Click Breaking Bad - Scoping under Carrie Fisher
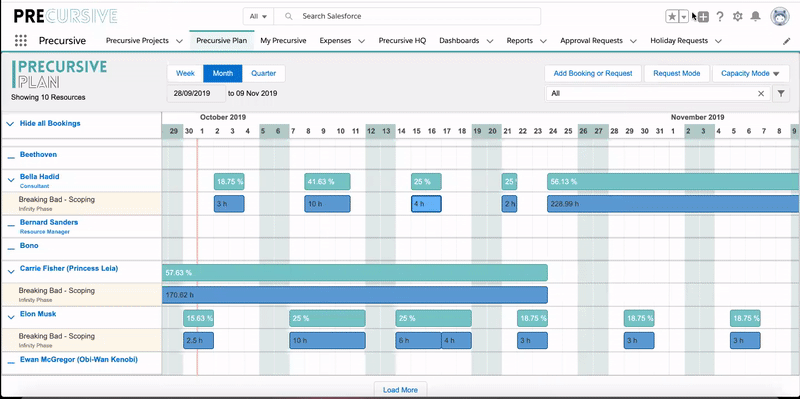The width and height of the screenshot is (800, 399). click(57, 291)
